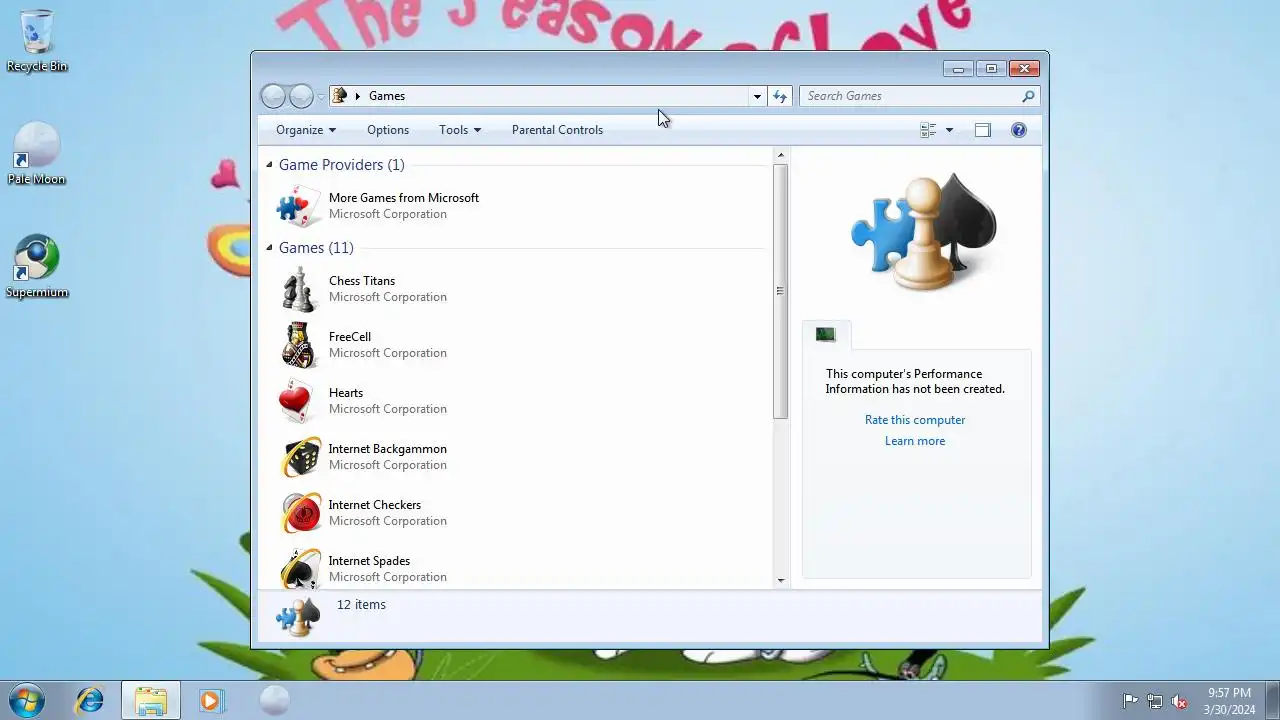
Task: Open Parental Controls
Action: click(x=557, y=130)
